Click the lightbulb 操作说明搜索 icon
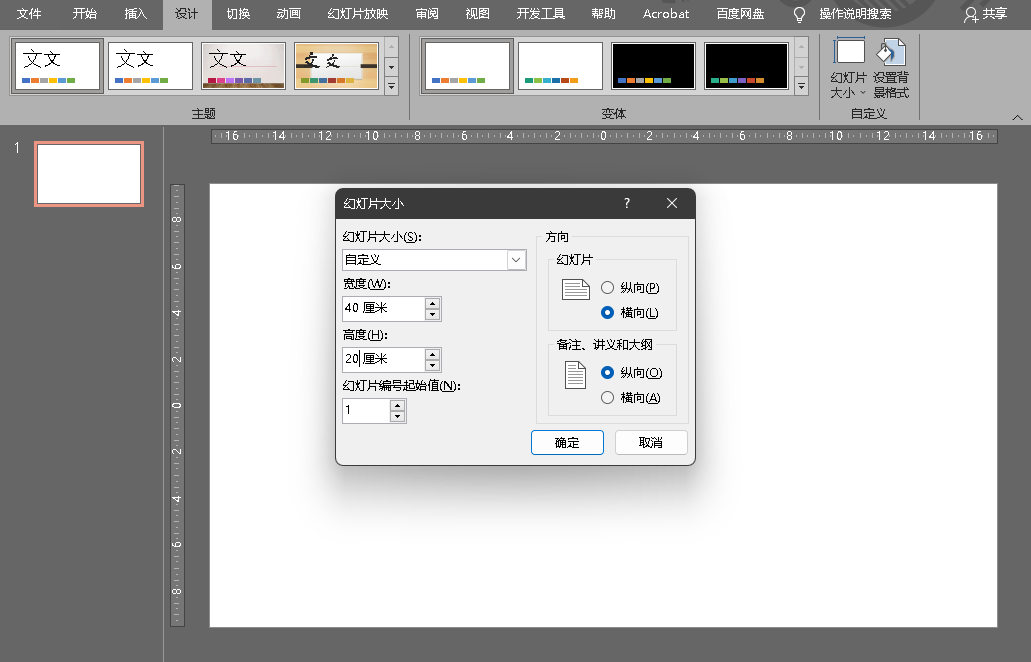The height and width of the screenshot is (662, 1031). (x=799, y=14)
